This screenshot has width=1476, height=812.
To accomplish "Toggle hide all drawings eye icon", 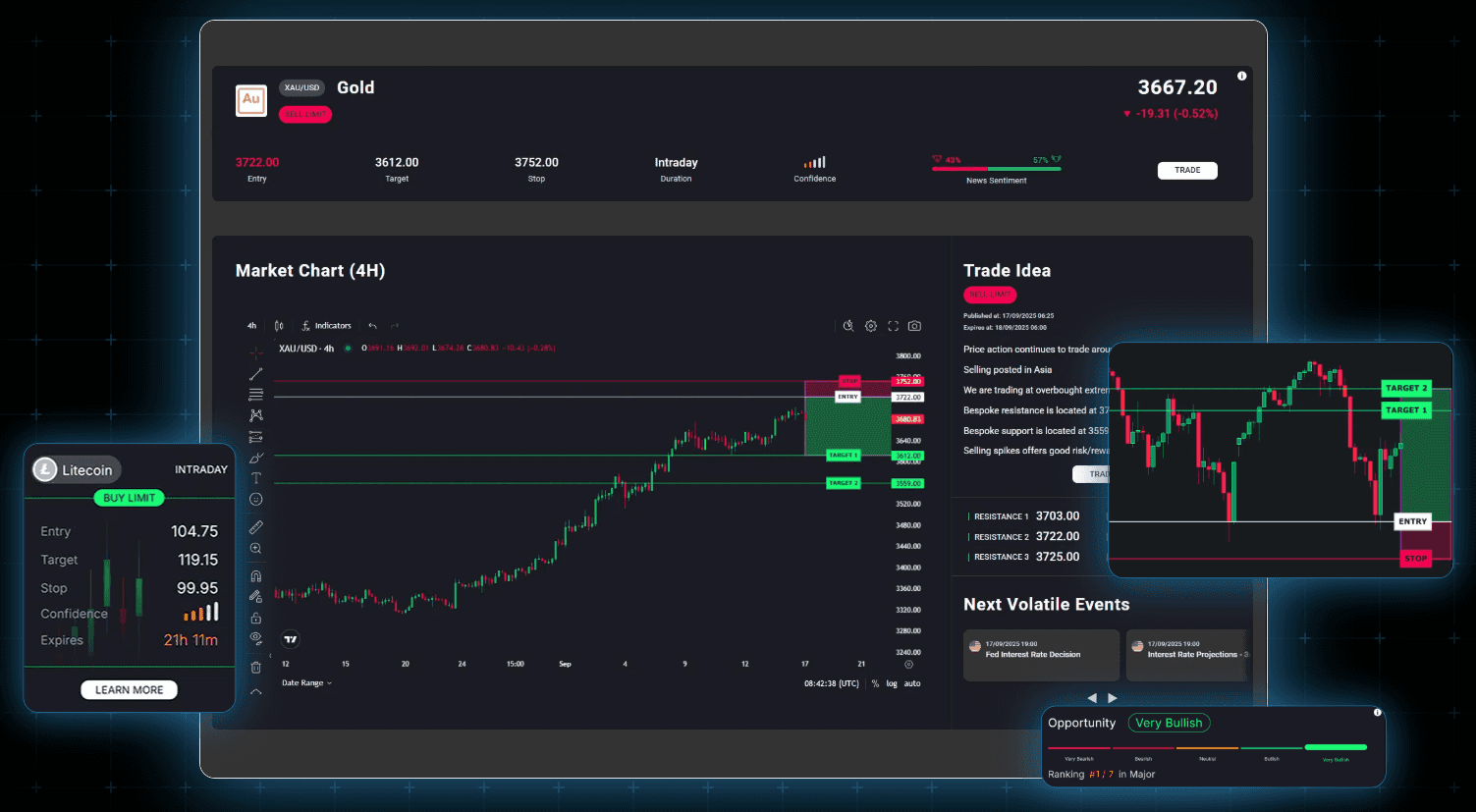I will tap(256, 638).
